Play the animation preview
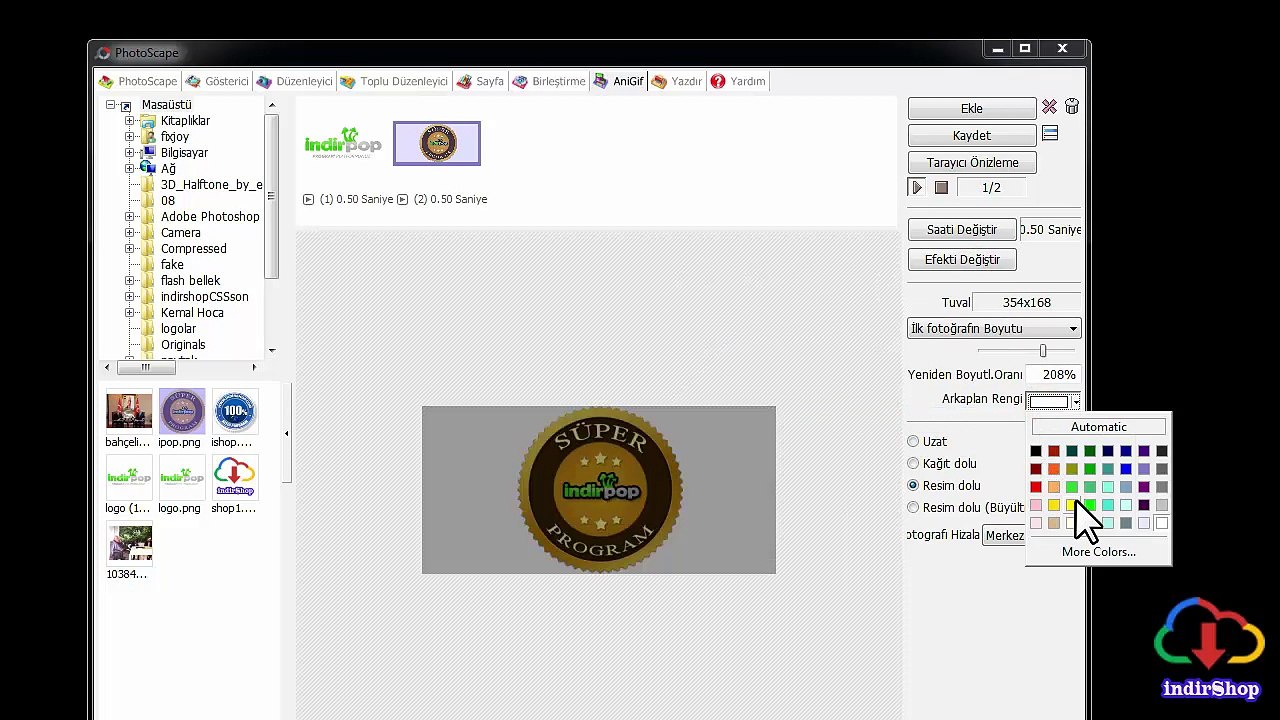1280x720 pixels. (917, 188)
